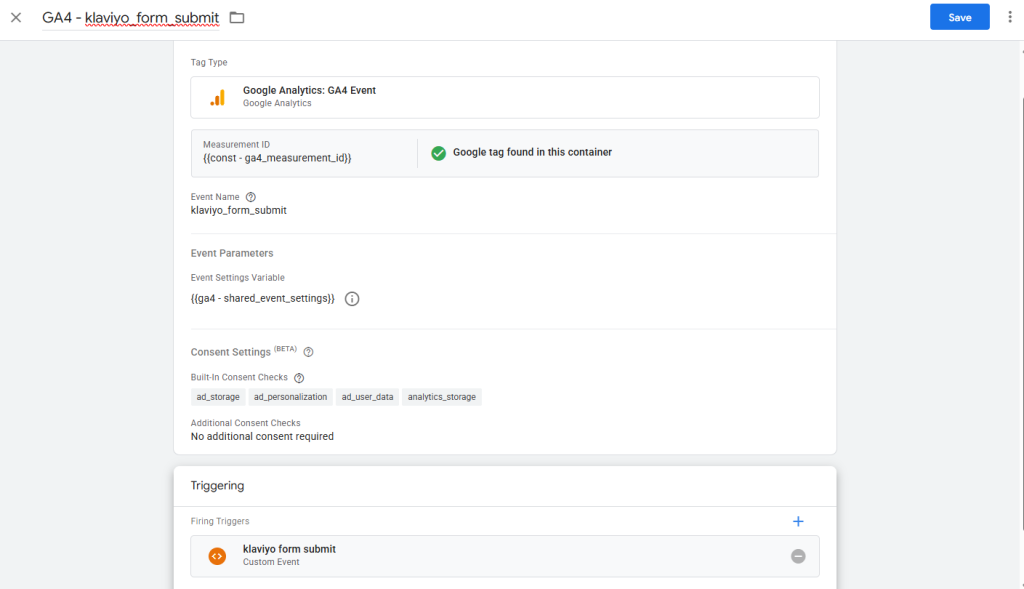Close the tag editor with X
Screen dimensions: 1024x589
tap(16, 18)
